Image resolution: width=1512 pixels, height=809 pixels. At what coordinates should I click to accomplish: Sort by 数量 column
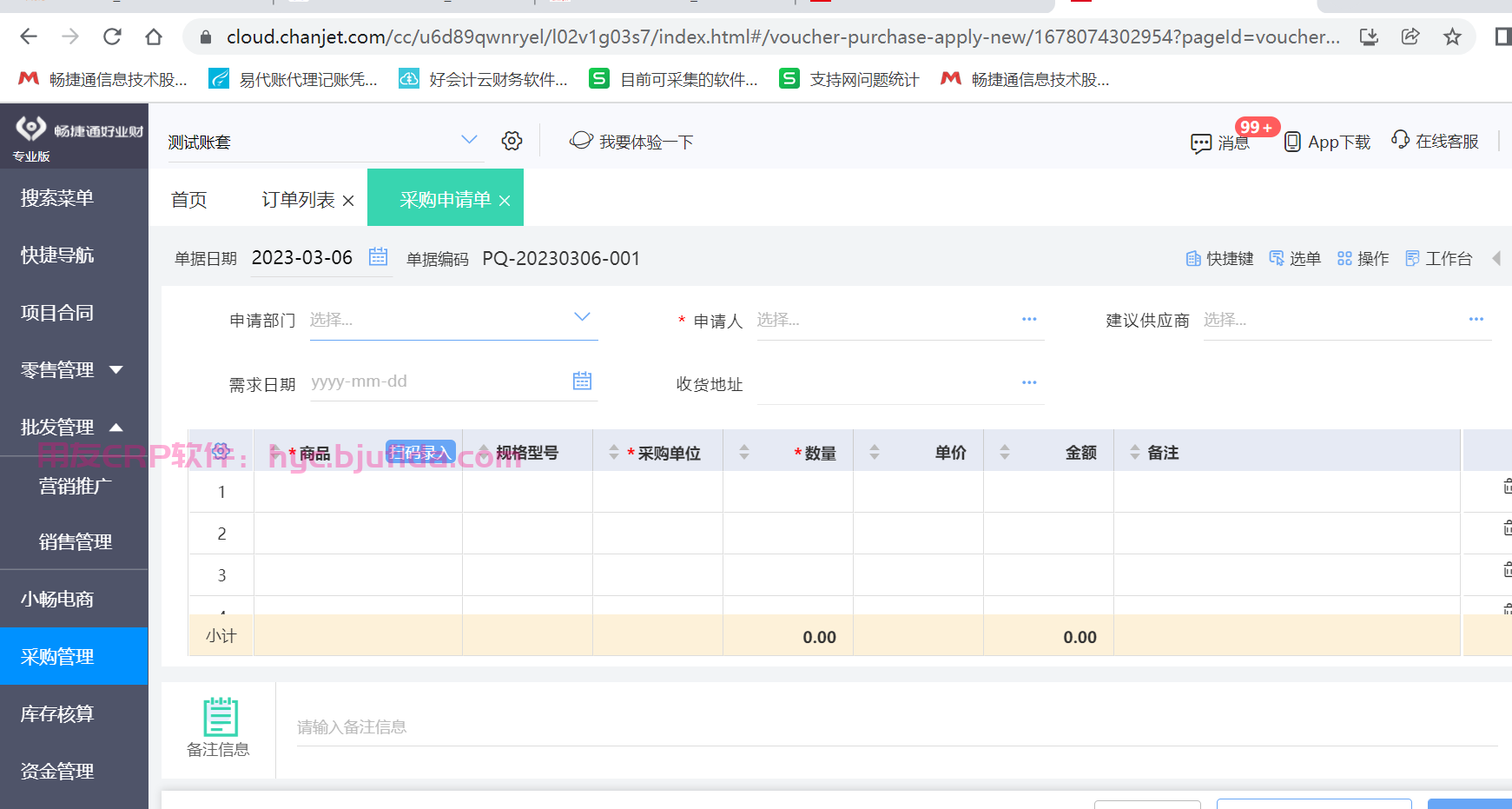[x=744, y=452]
